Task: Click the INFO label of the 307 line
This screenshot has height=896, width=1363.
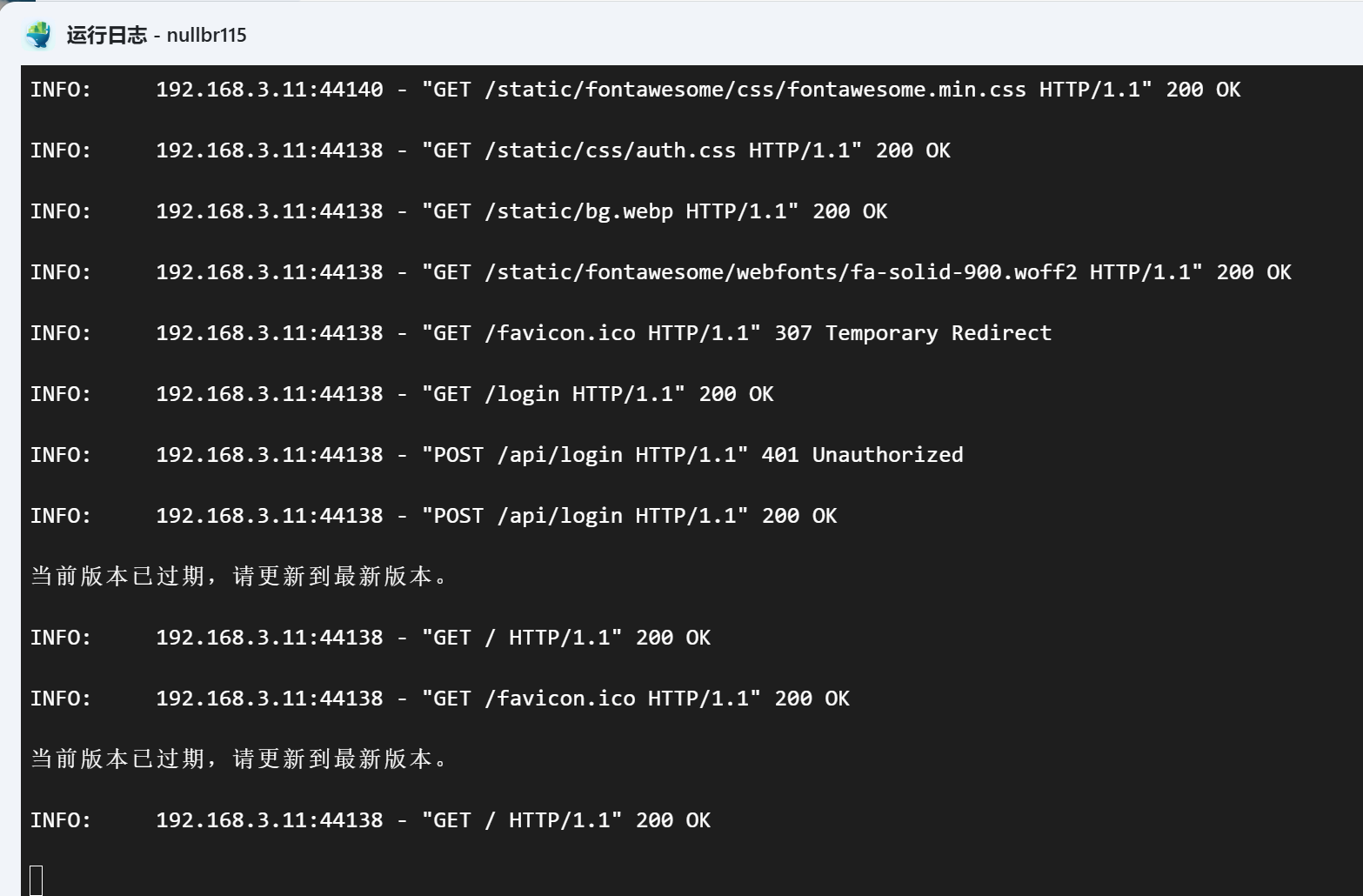Action: point(60,333)
